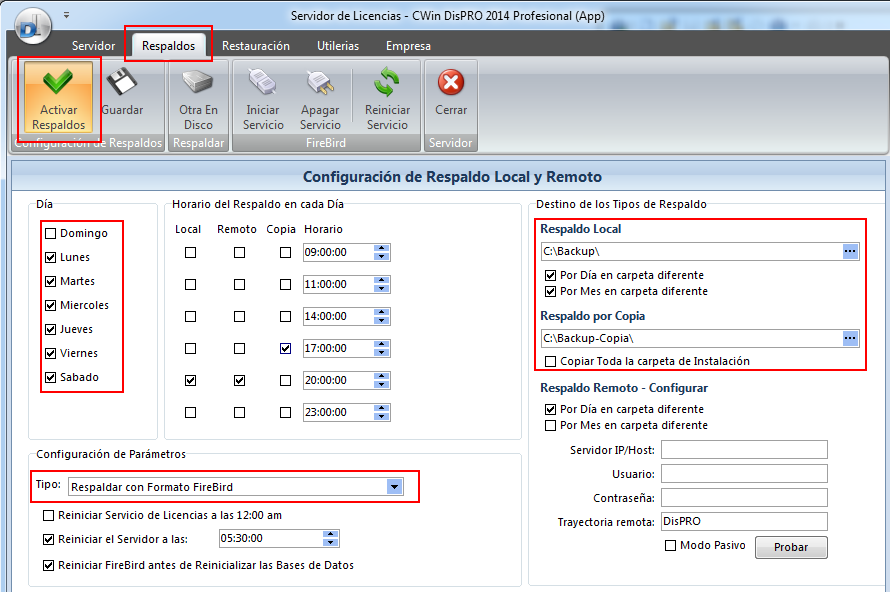Click the Otra En Disco icon
Screen dimensions: 890x592
click(x=198, y=83)
